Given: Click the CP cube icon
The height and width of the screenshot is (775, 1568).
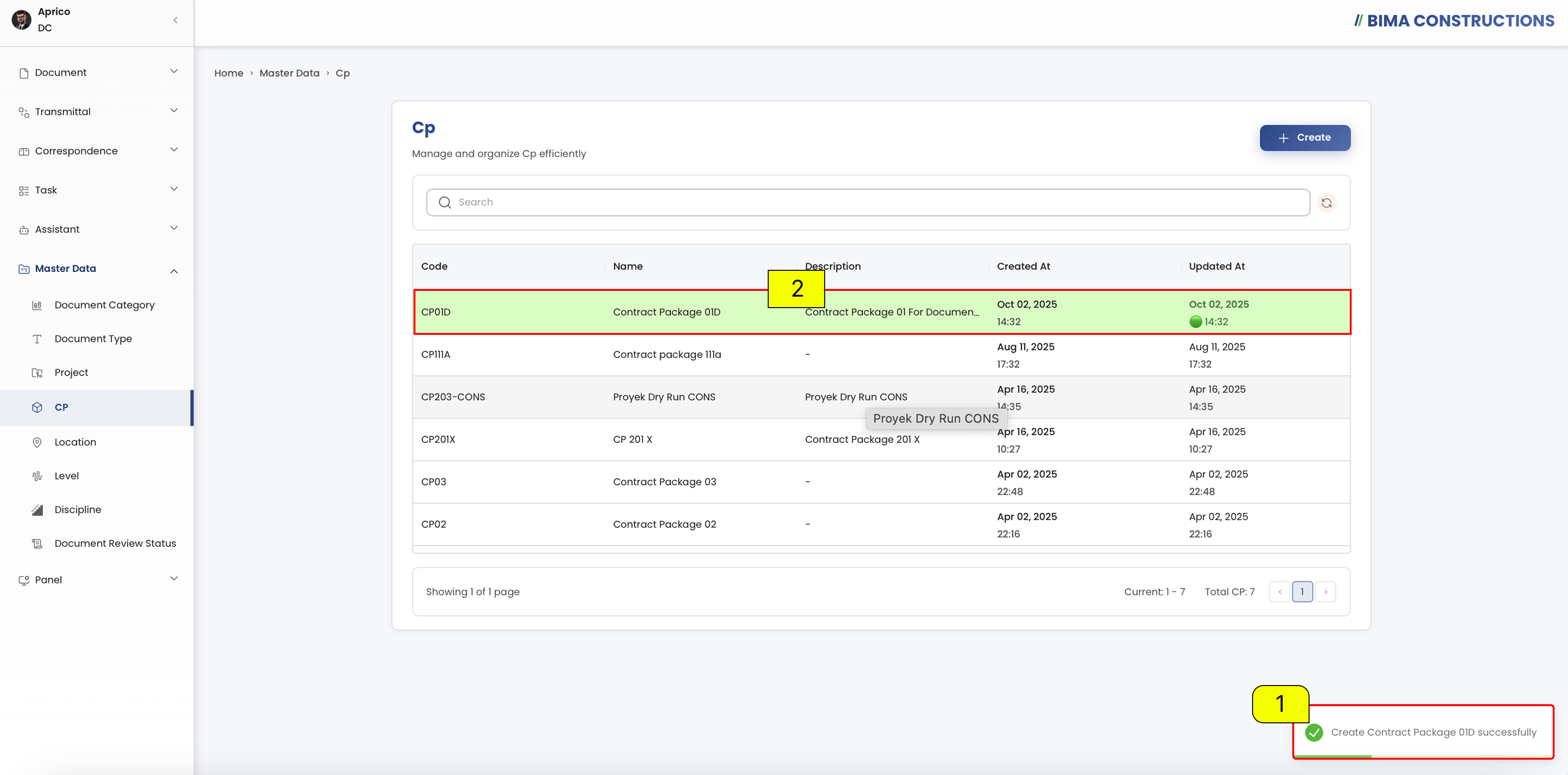Looking at the screenshot, I should pyautogui.click(x=37, y=408).
